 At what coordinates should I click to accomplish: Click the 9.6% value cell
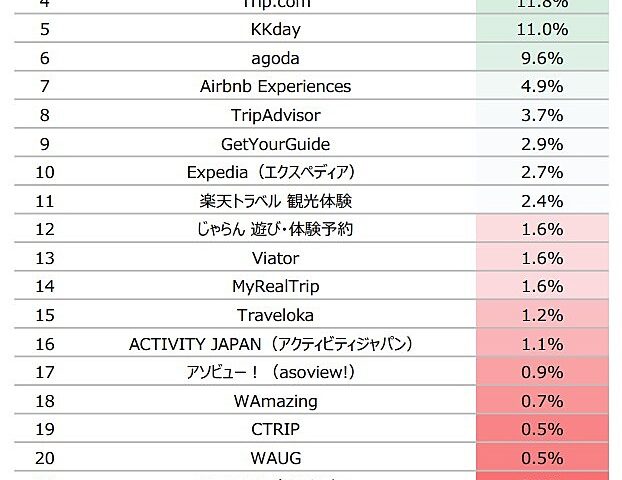(544, 58)
